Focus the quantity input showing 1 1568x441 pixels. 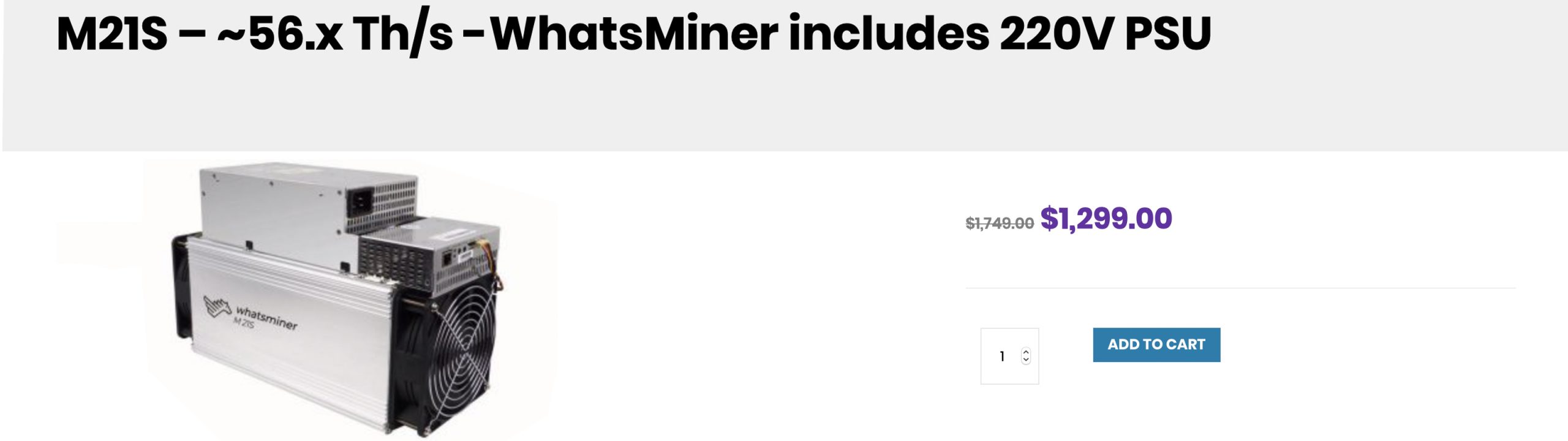[x=1002, y=356]
